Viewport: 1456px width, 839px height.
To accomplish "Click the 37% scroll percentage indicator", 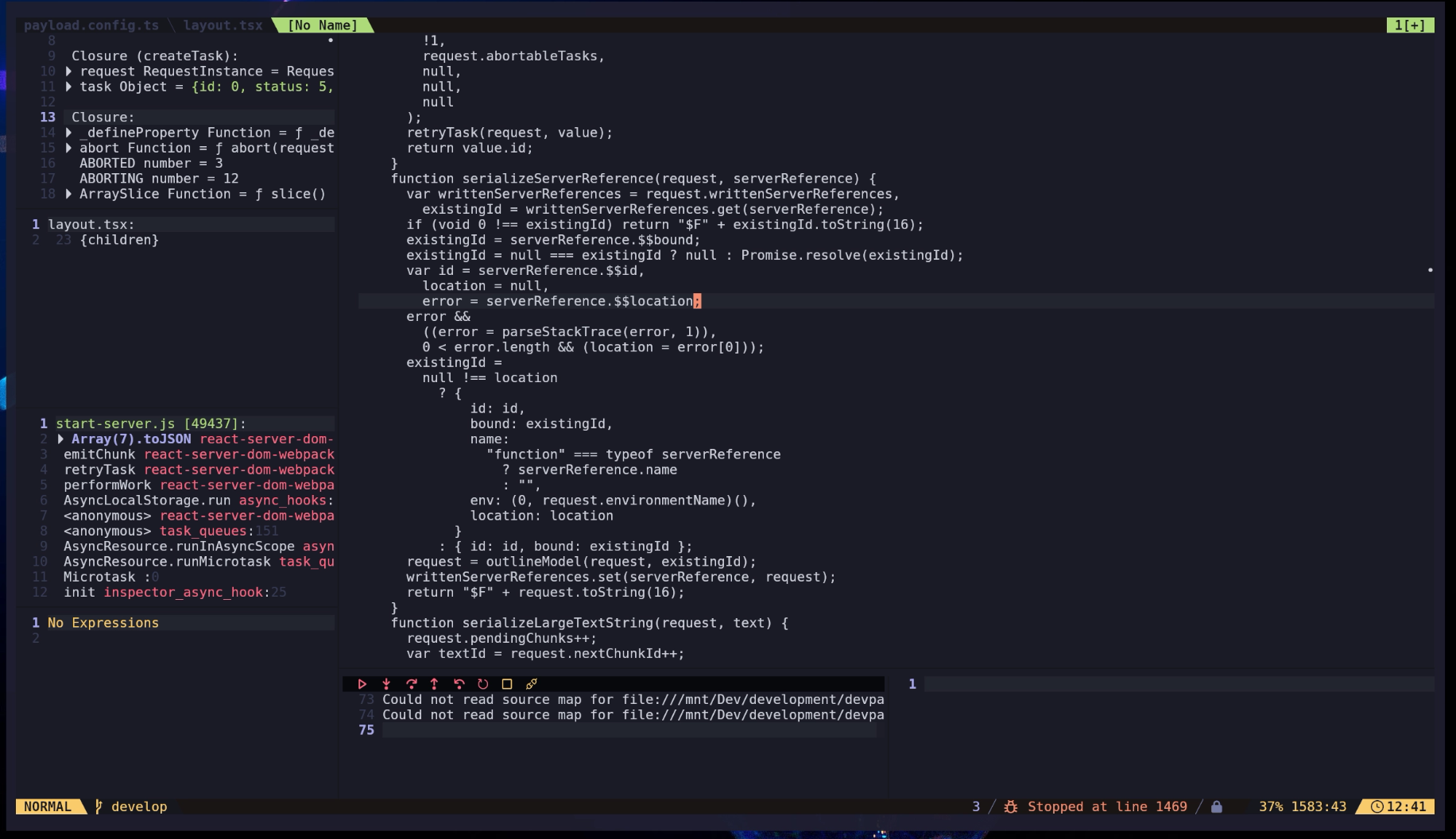I will click(1269, 806).
